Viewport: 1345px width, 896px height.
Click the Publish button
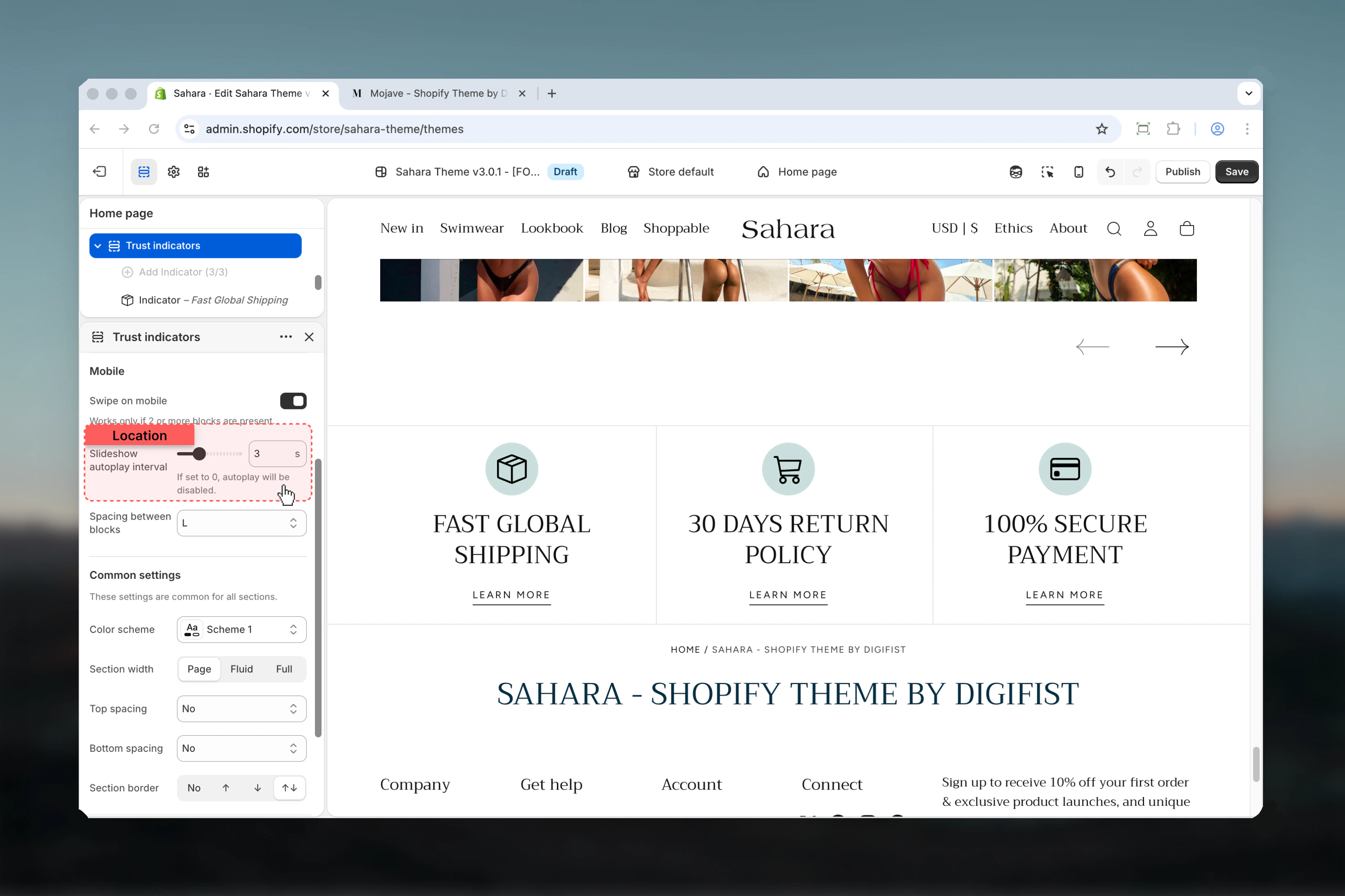pos(1183,172)
